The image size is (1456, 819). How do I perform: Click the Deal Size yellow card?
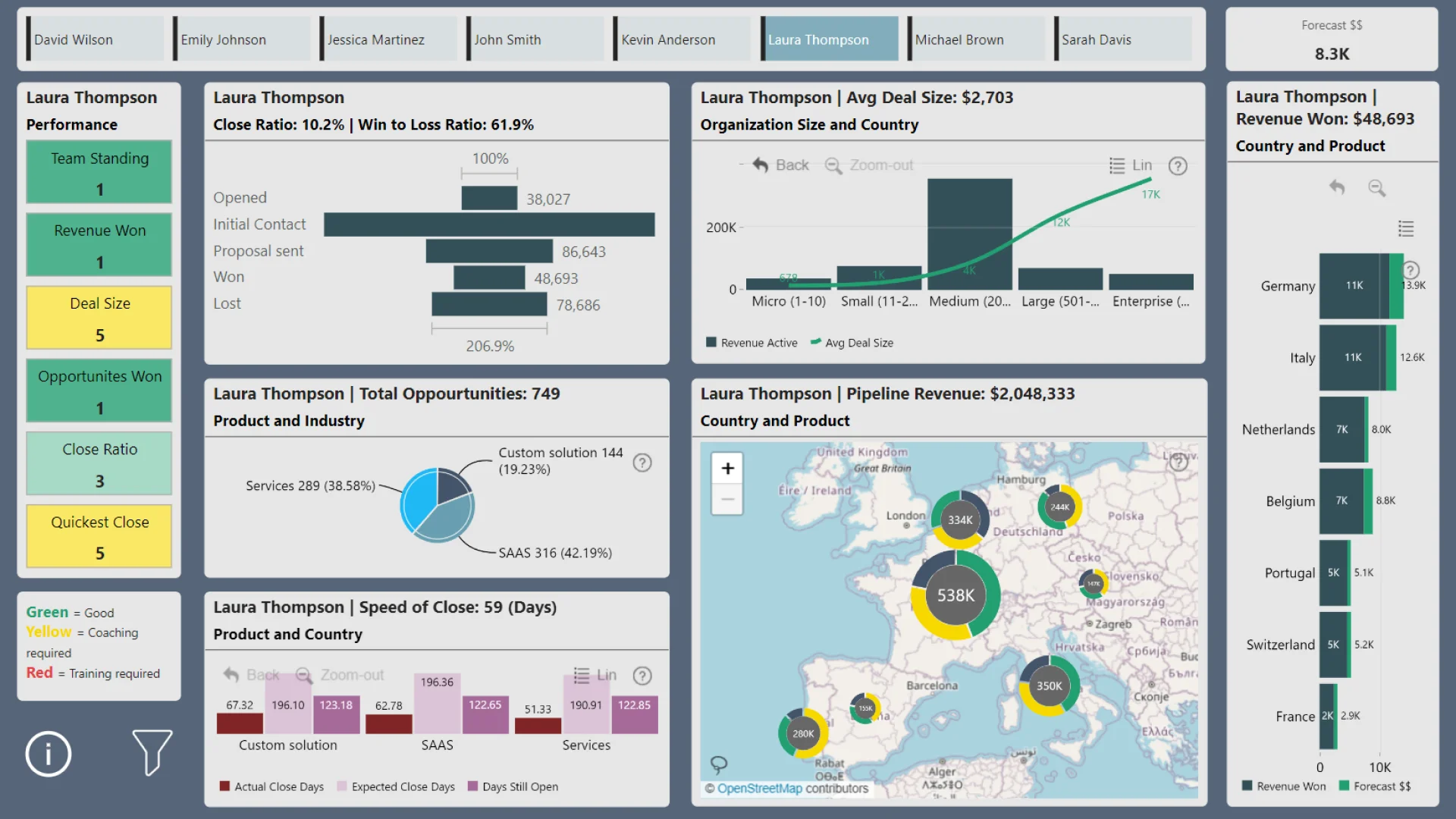[x=99, y=318]
